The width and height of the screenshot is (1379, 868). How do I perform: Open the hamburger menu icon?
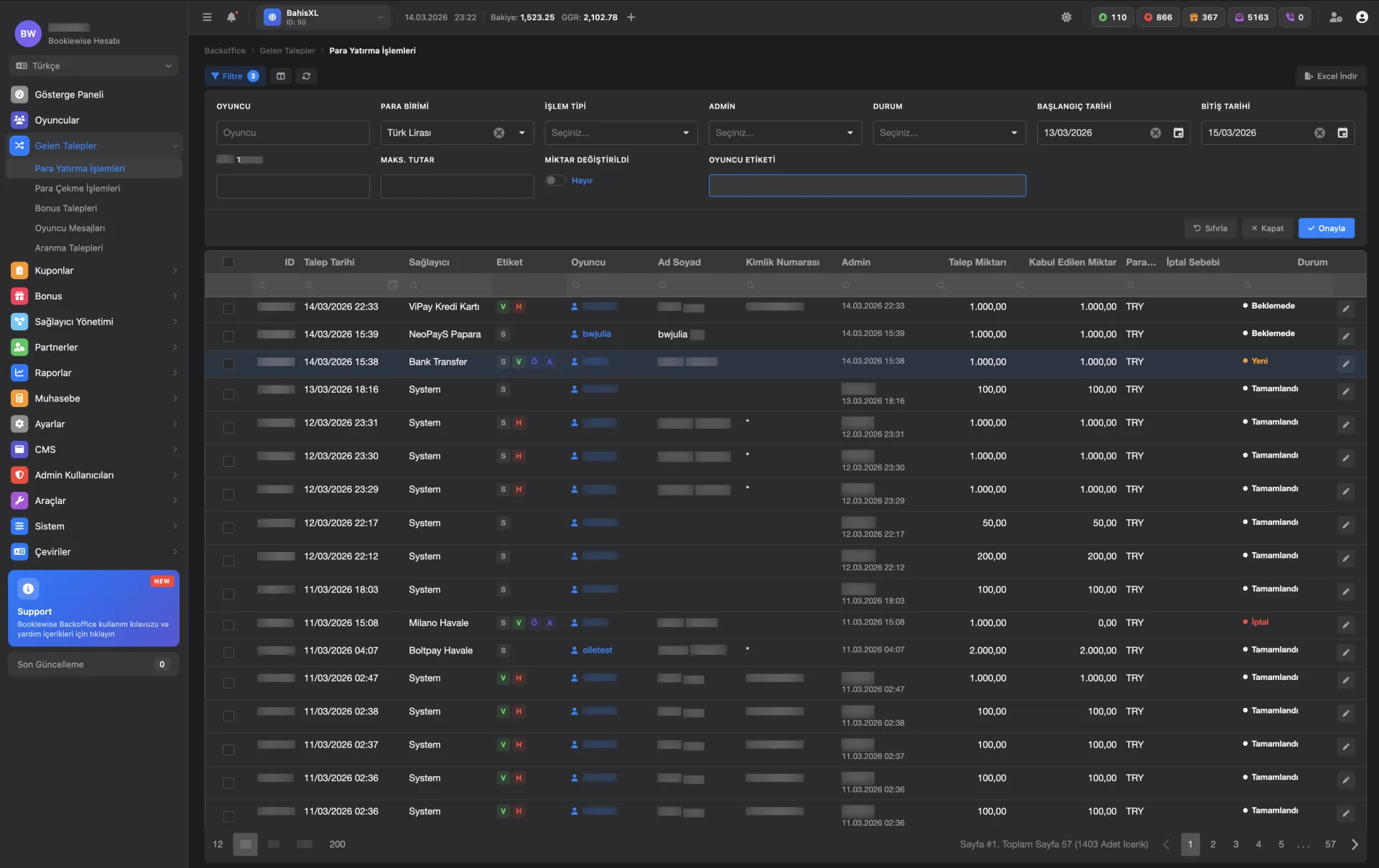click(x=207, y=17)
